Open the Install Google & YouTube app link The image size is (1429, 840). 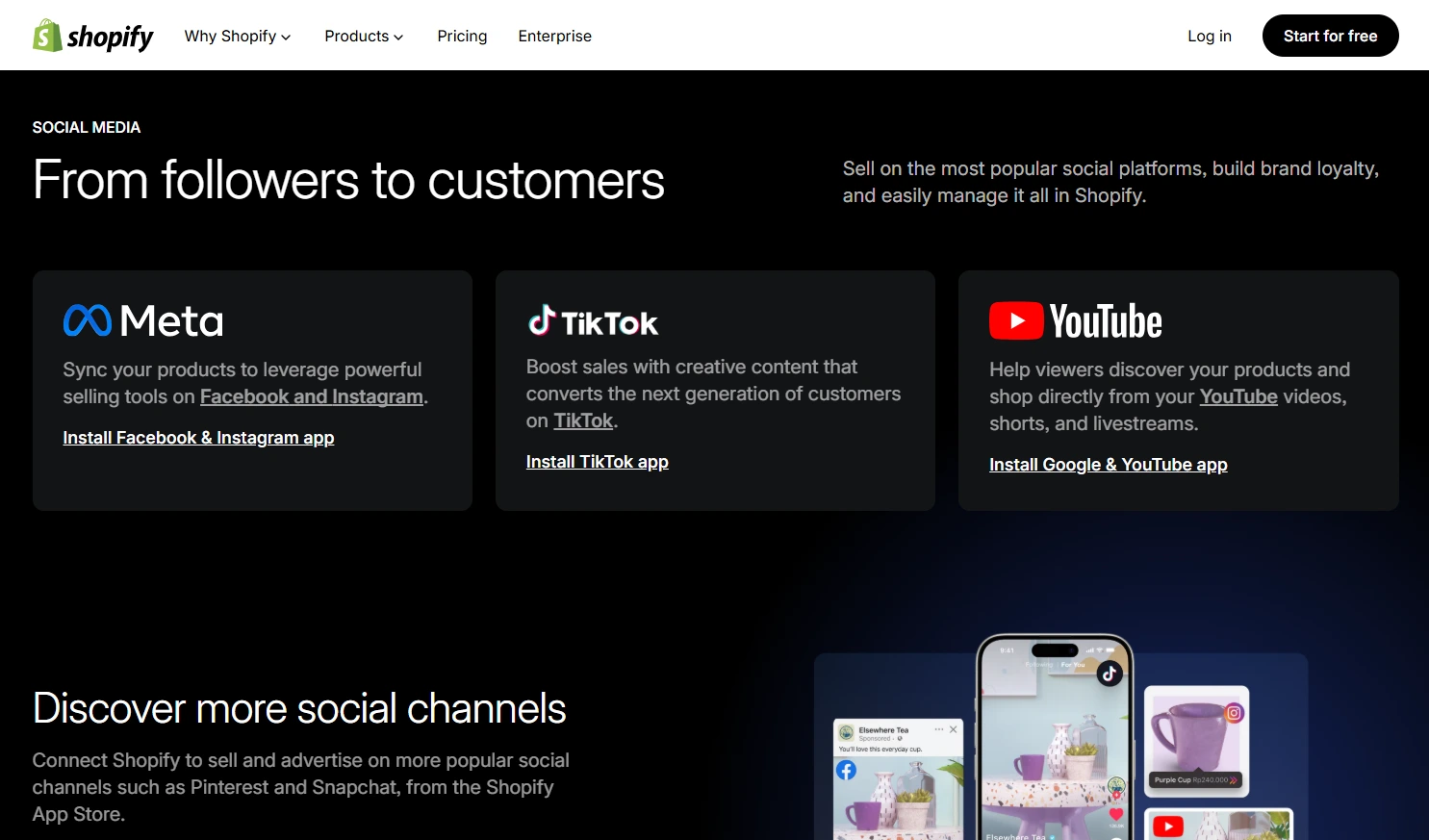[1108, 464]
